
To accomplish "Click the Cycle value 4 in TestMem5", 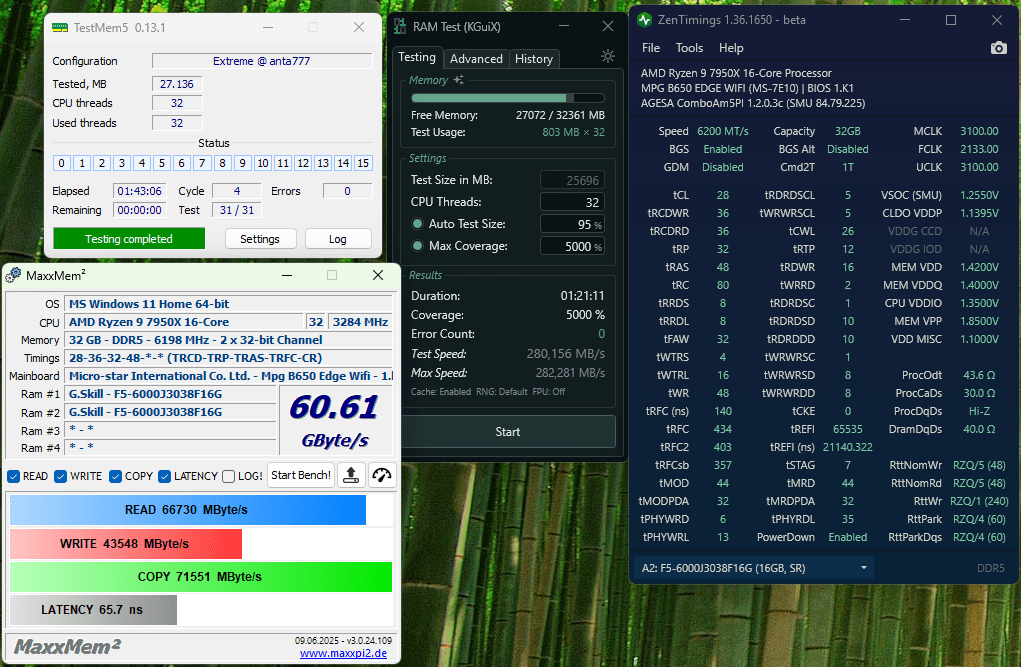I will tap(237, 191).
